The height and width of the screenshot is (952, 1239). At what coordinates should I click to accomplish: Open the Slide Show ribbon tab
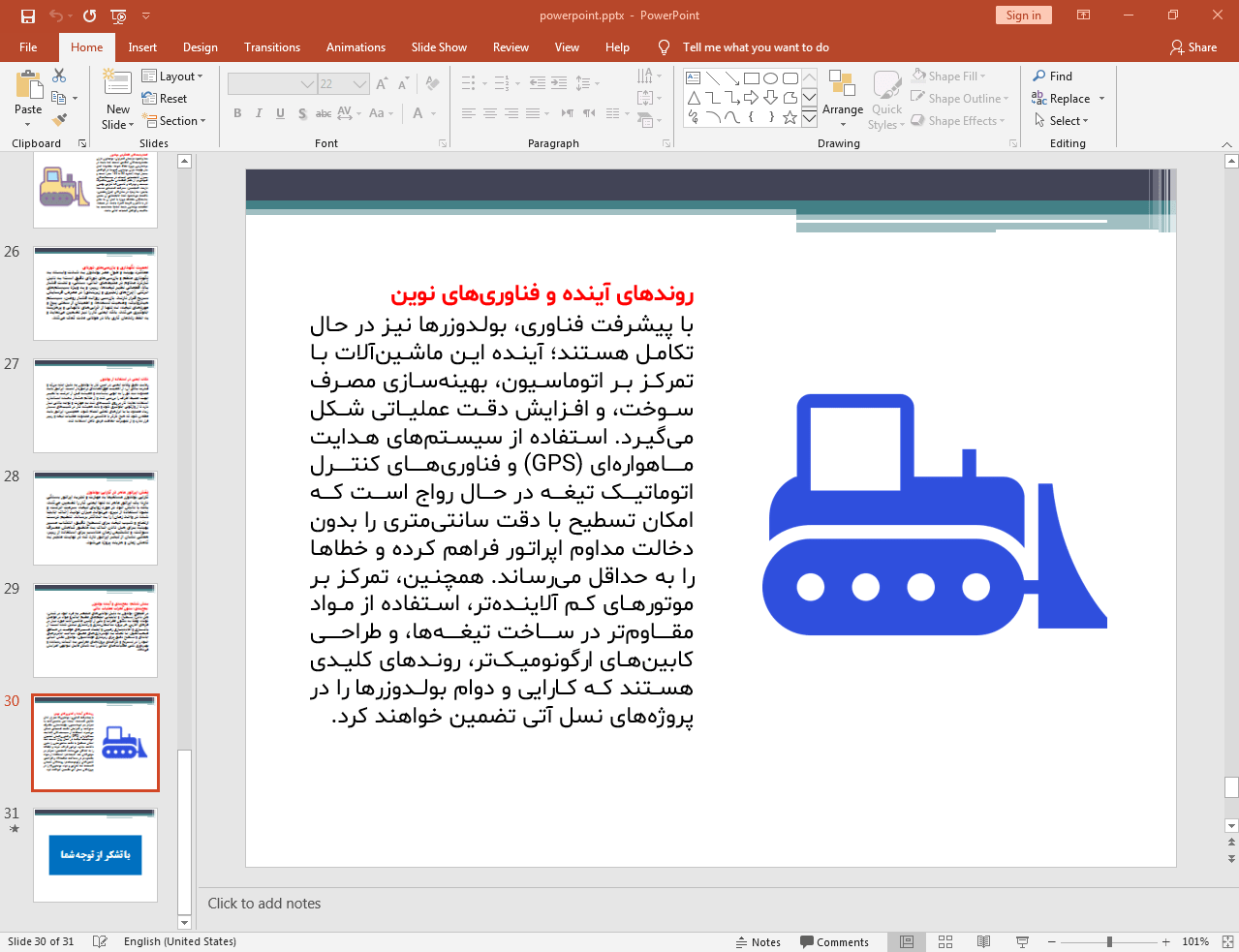click(x=439, y=47)
